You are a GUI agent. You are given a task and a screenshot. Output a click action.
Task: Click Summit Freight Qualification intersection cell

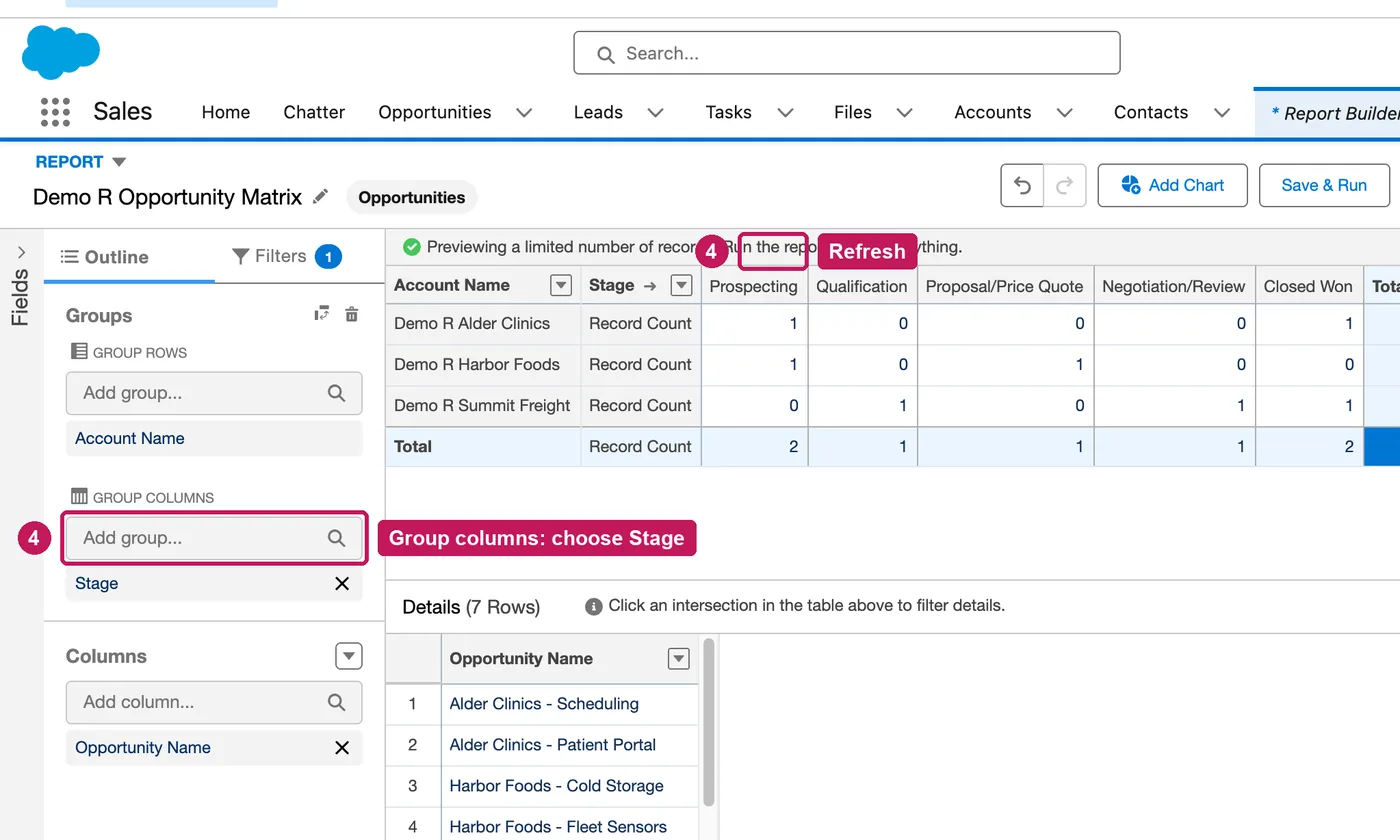click(862, 406)
